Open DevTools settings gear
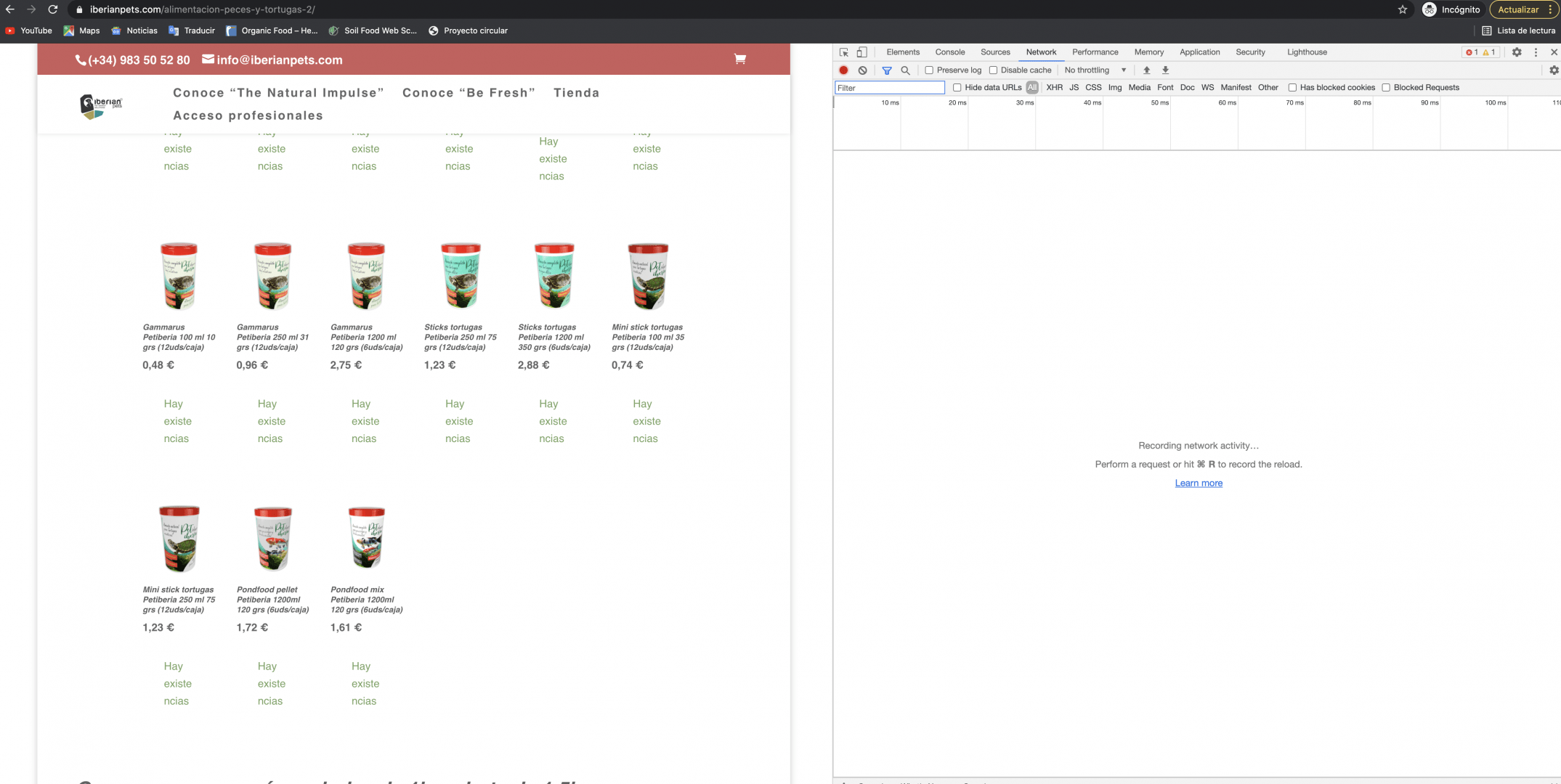 [x=1517, y=52]
